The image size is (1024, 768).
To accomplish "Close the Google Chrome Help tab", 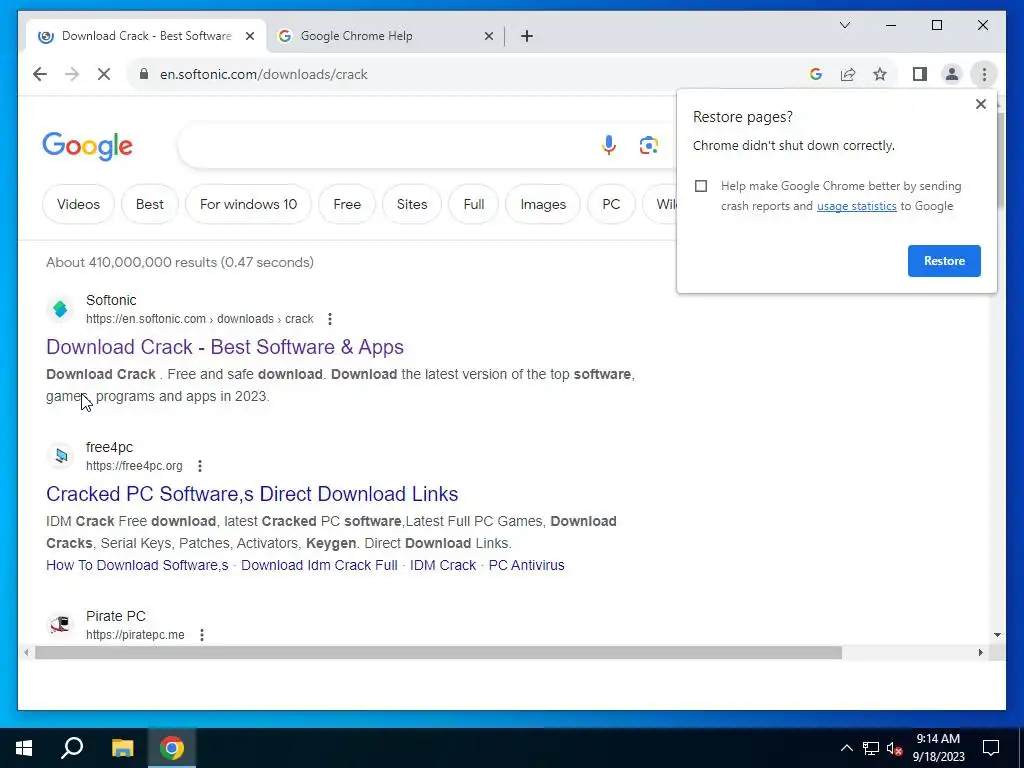I will [488, 37].
